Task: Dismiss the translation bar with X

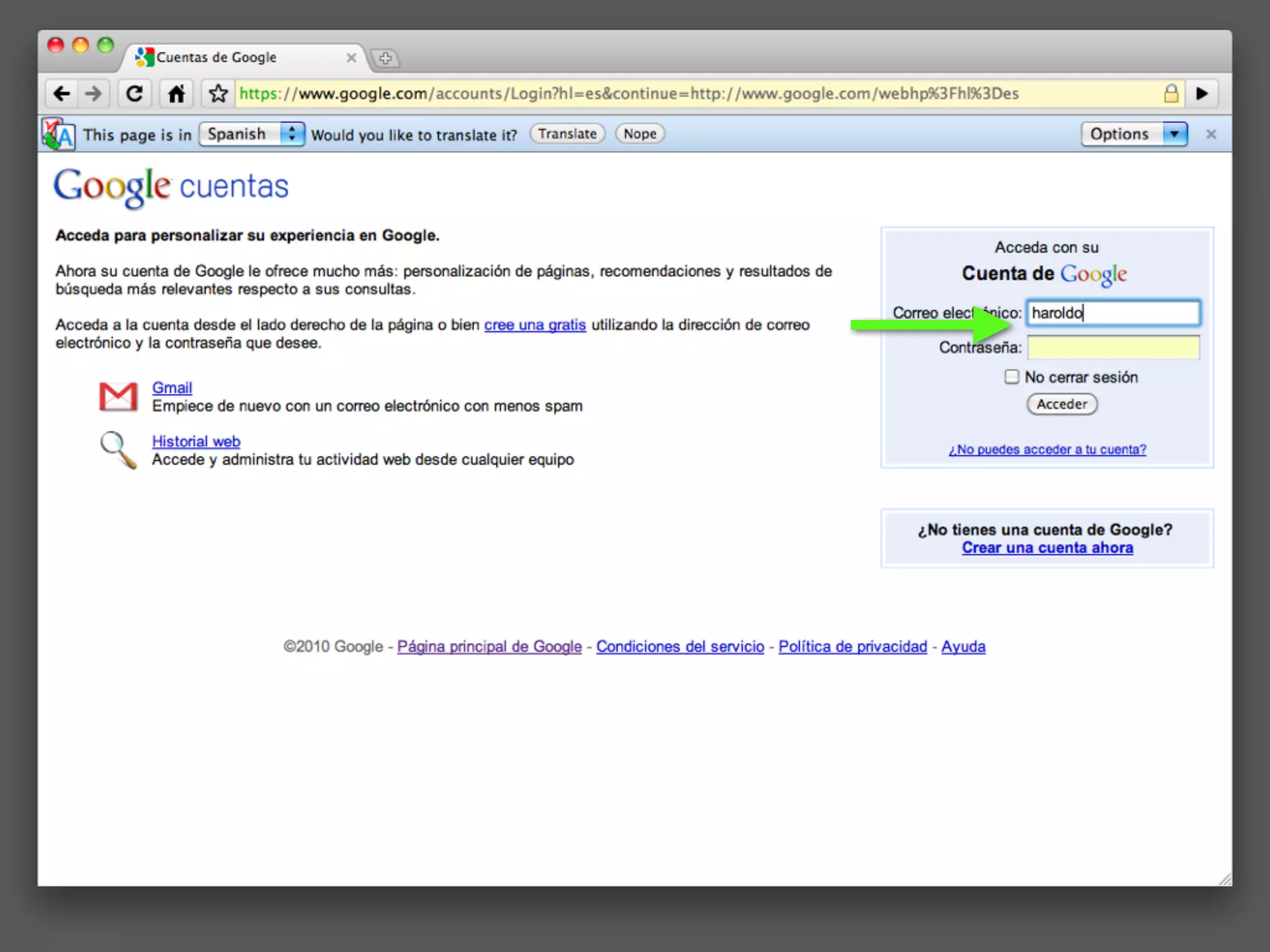Action: pos(1211,134)
